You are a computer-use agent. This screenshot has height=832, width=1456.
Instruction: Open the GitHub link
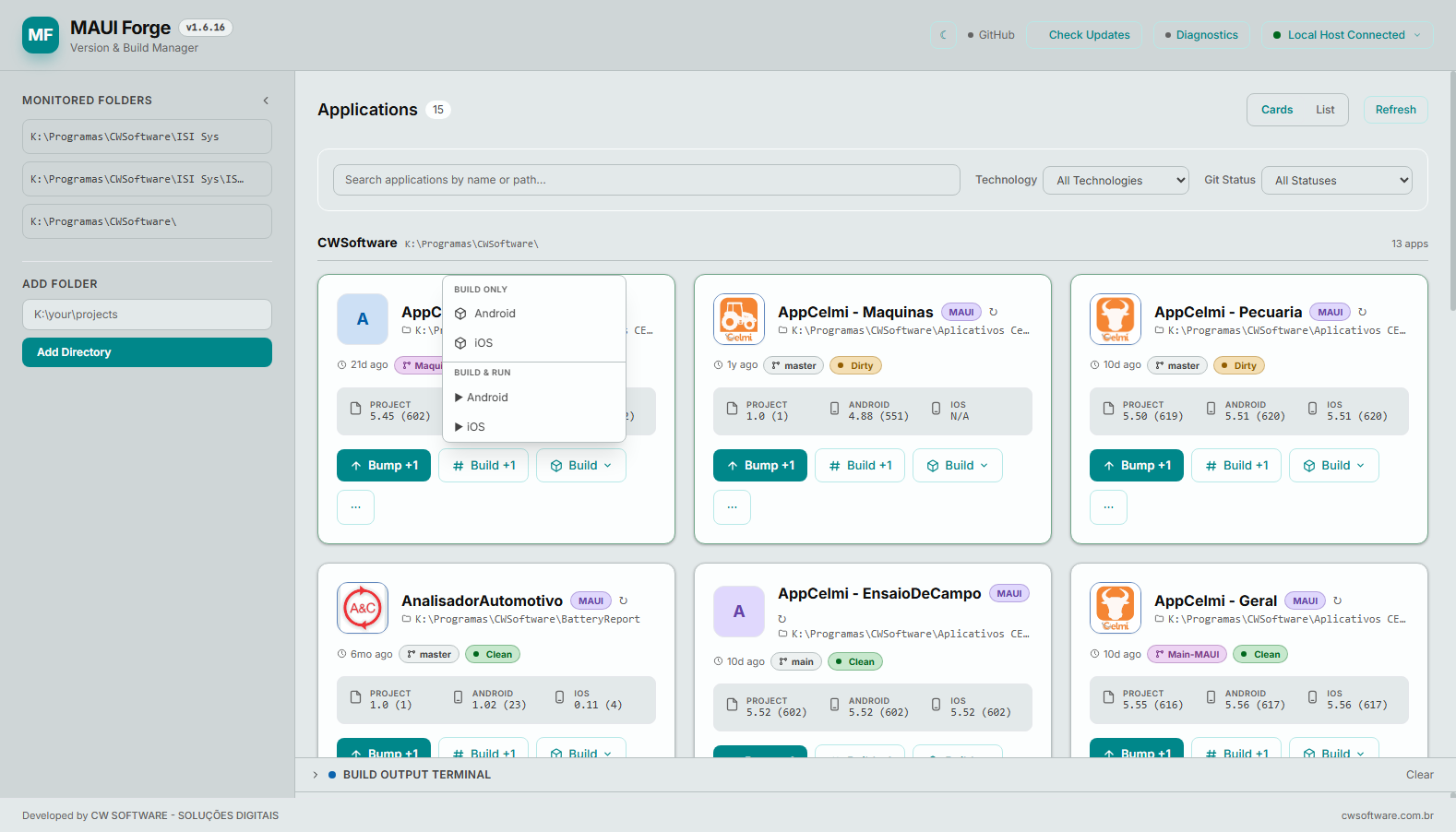click(x=991, y=35)
